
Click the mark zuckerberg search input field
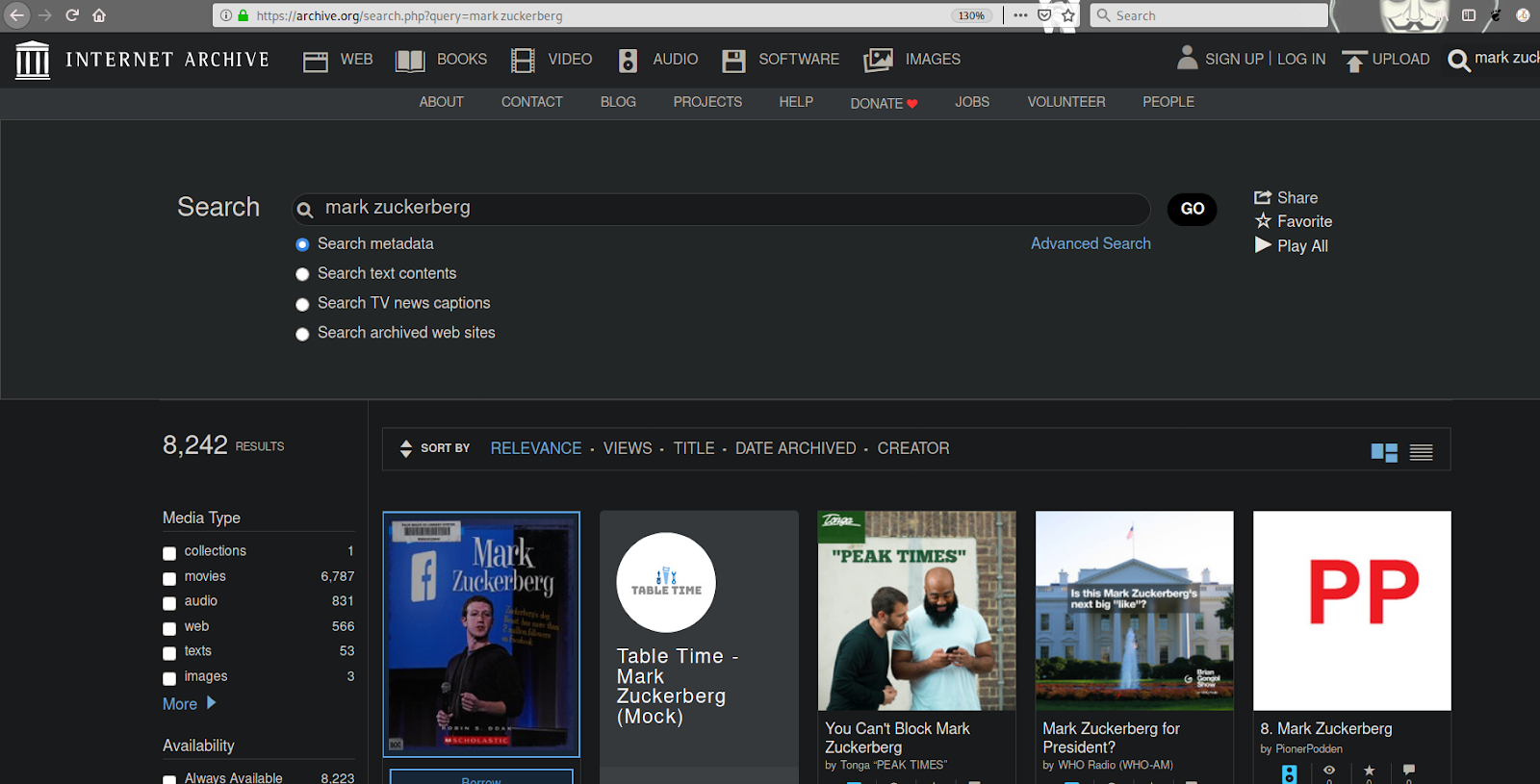(722, 209)
